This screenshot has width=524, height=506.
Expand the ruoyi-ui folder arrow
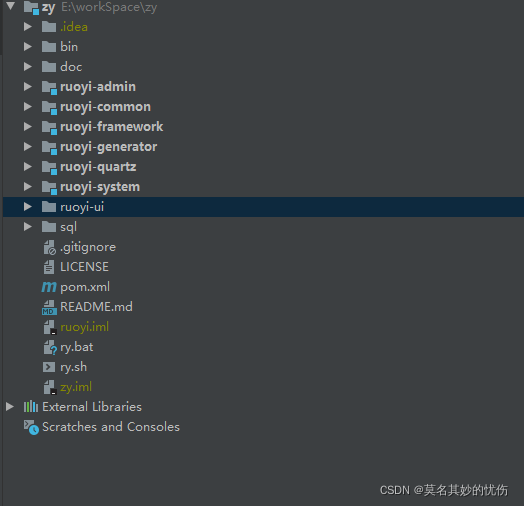coord(28,207)
